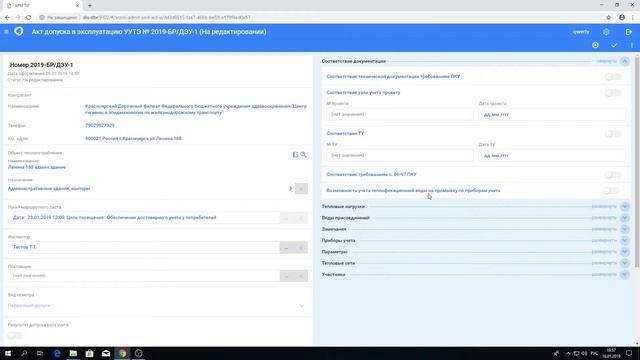Expand Участники section chevron
This screenshot has height=360, width=640.
click(625, 275)
